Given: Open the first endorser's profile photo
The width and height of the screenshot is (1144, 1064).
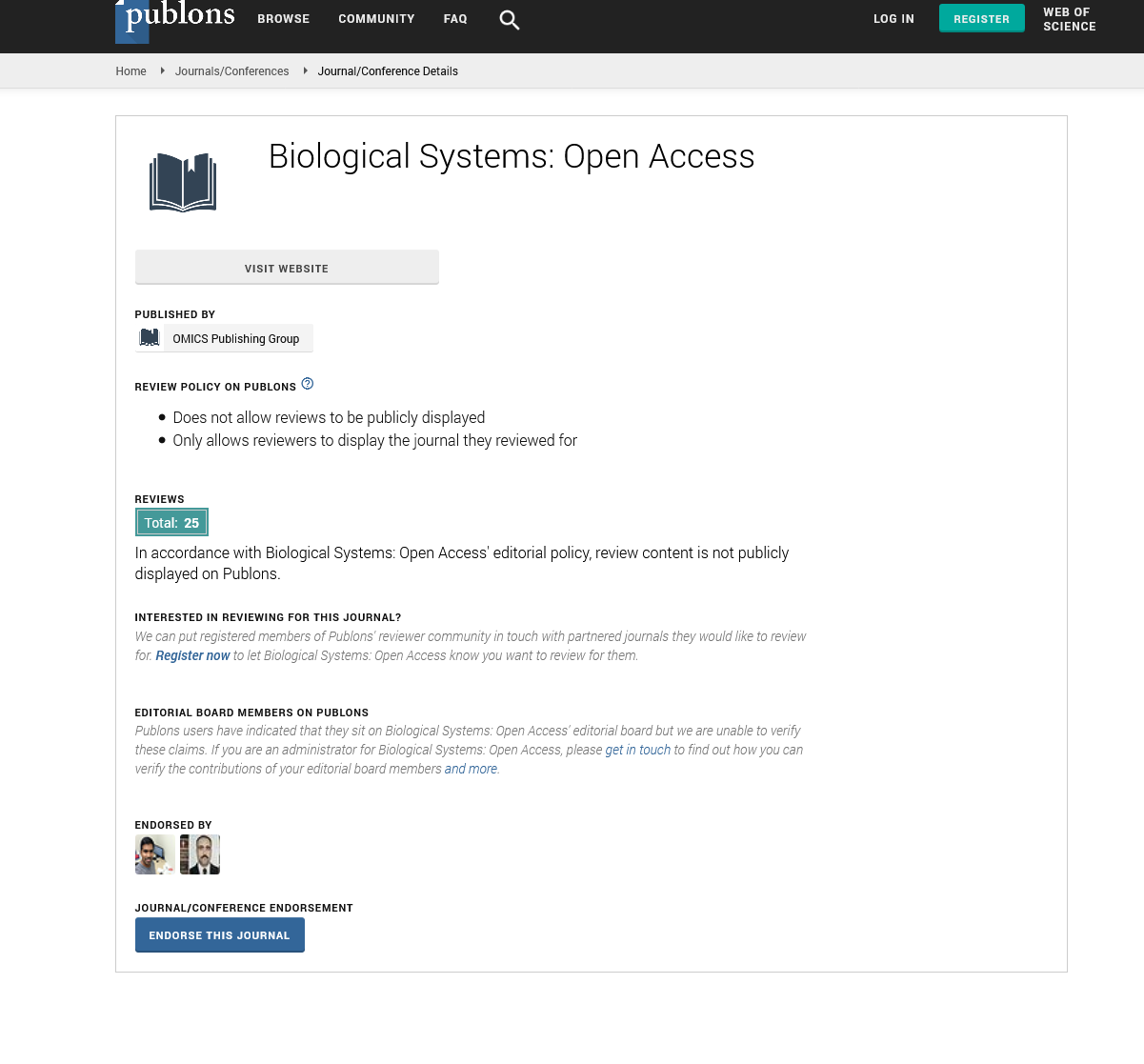Looking at the screenshot, I should (x=155, y=854).
